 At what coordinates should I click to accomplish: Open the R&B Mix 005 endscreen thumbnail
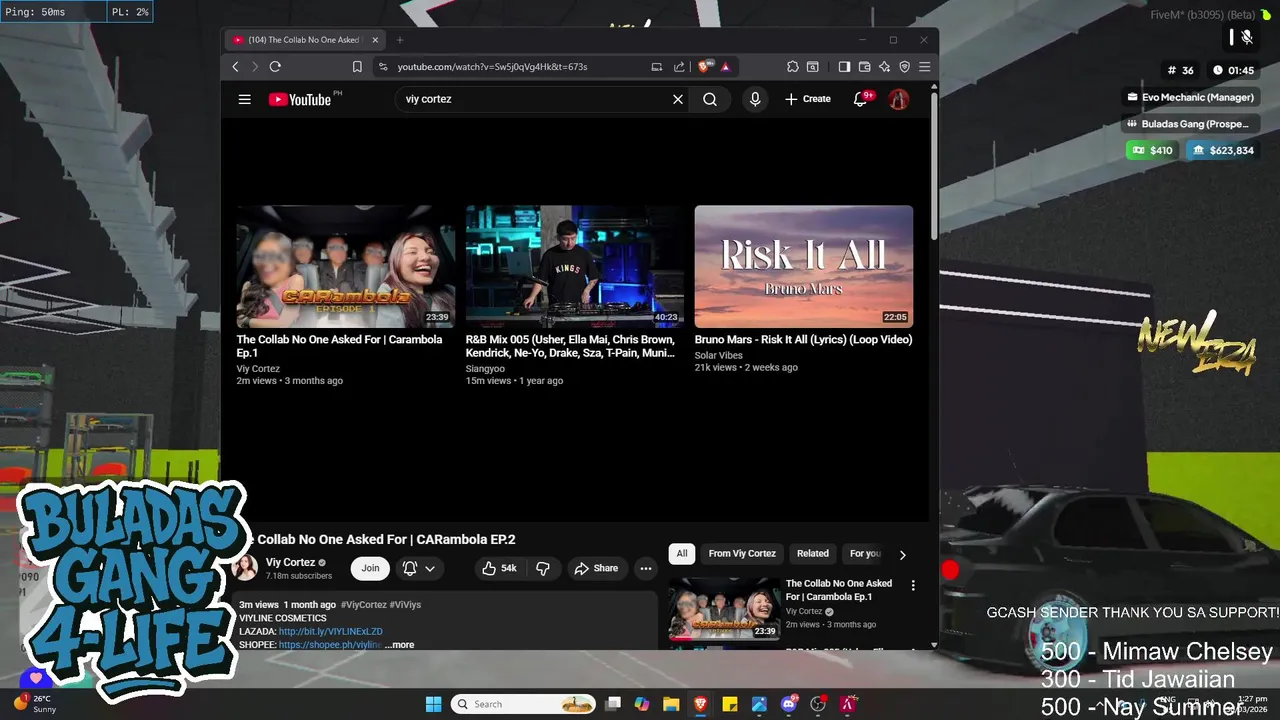575,267
